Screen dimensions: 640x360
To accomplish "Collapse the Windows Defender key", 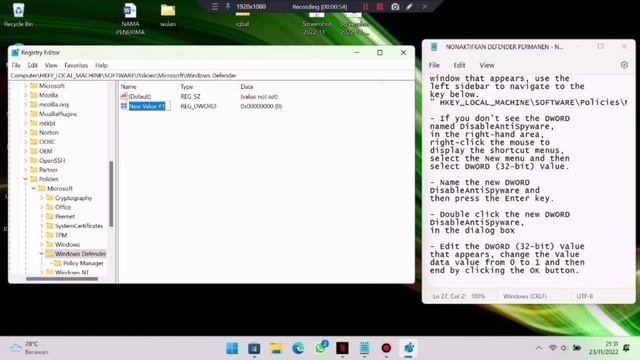I will click(x=42, y=254).
